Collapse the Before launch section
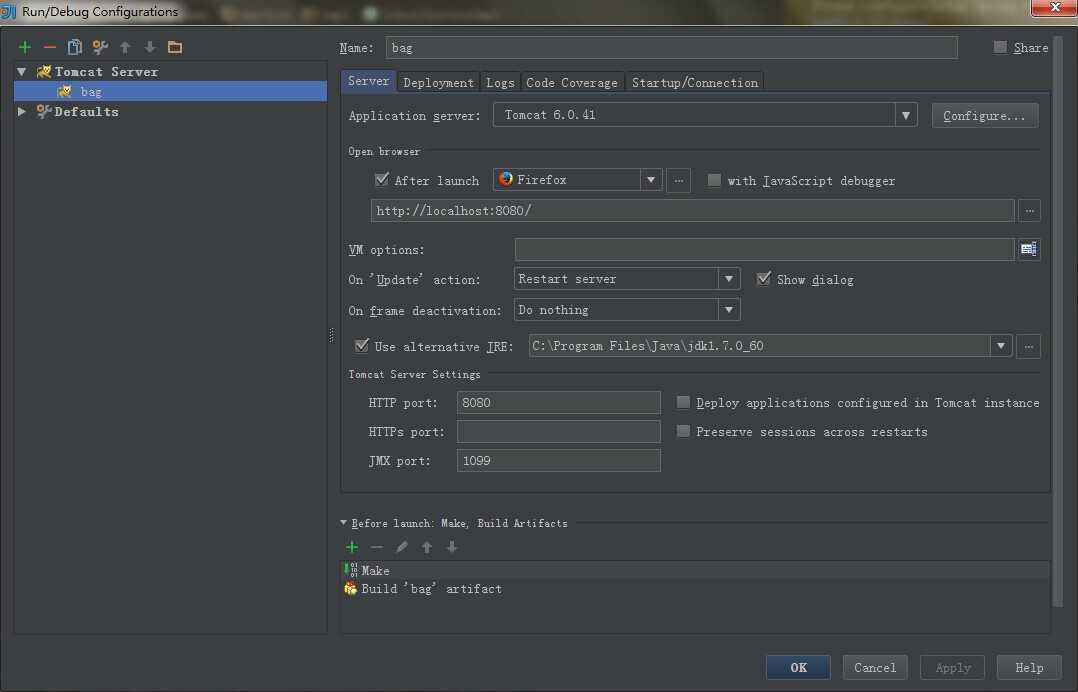The height and width of the screenshot is (692, 1078). [344, 523]
